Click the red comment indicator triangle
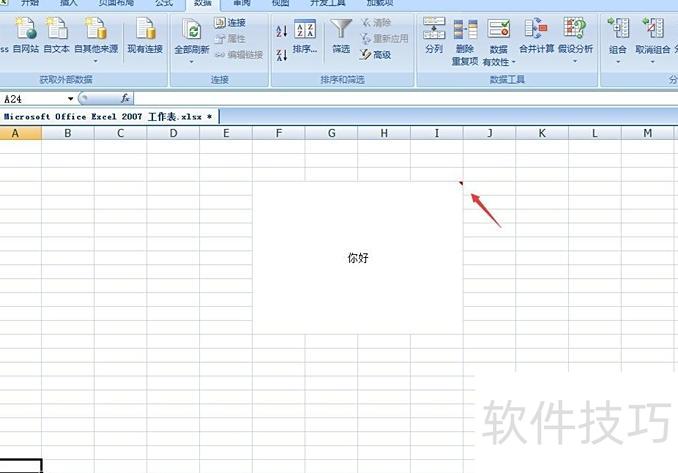The width and height of the screenshot is (678, 473). (461, 184)
